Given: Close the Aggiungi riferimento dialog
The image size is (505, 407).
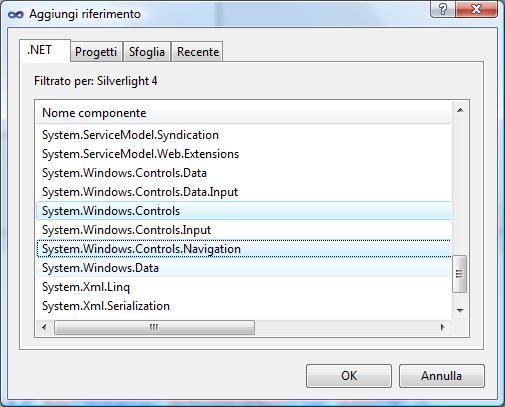Looking at the screenshot, I should tap(476, 9).
